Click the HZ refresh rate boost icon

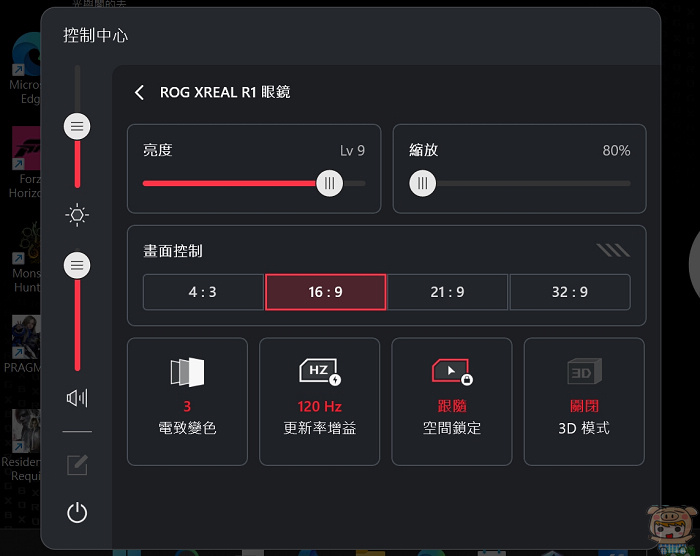pos(320,371)
